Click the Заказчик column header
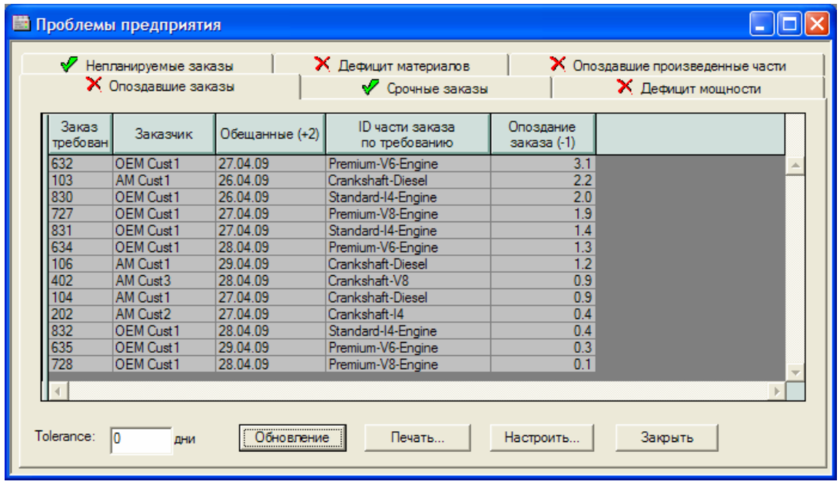Viewport: 840px width, 485px height. 163,134
